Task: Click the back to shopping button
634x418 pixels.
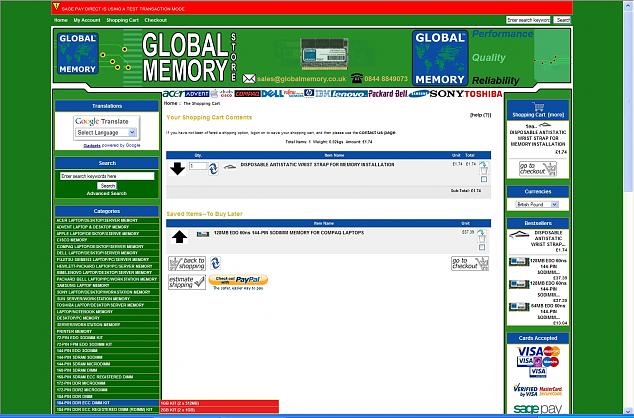Action: (x=187, y=264)
